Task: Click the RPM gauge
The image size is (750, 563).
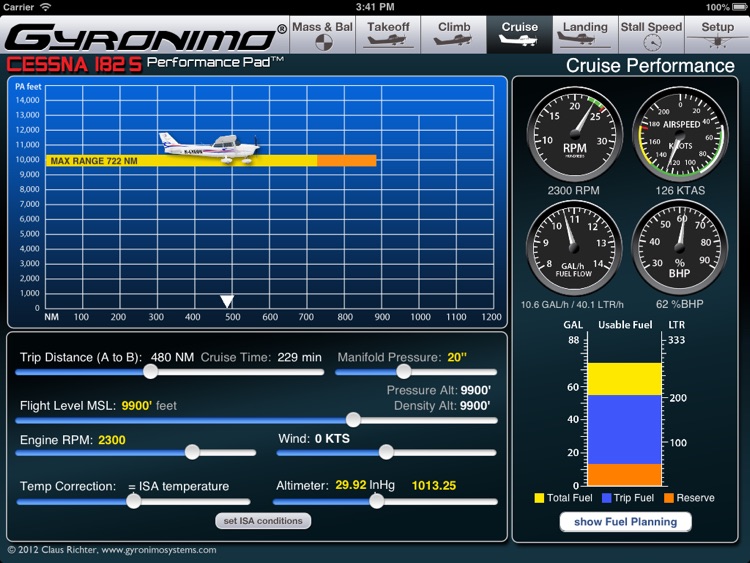Action: click(574, 134)
